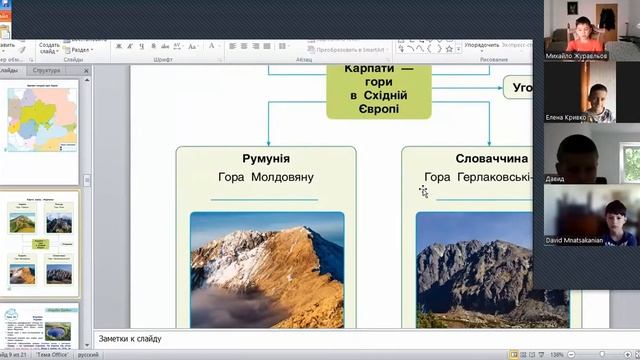Open character spacing (AV) options

[x=178, y=47]
